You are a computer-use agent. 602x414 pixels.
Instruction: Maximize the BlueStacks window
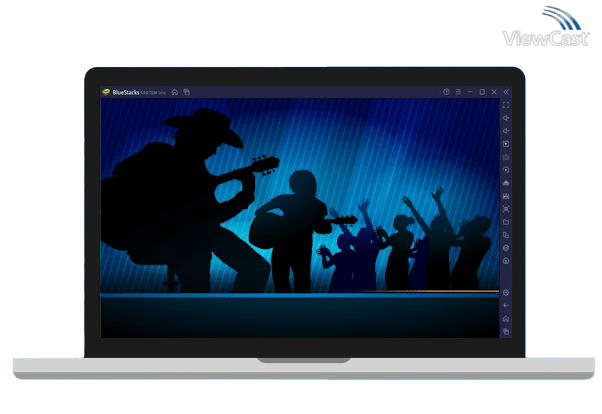(482, 92)
